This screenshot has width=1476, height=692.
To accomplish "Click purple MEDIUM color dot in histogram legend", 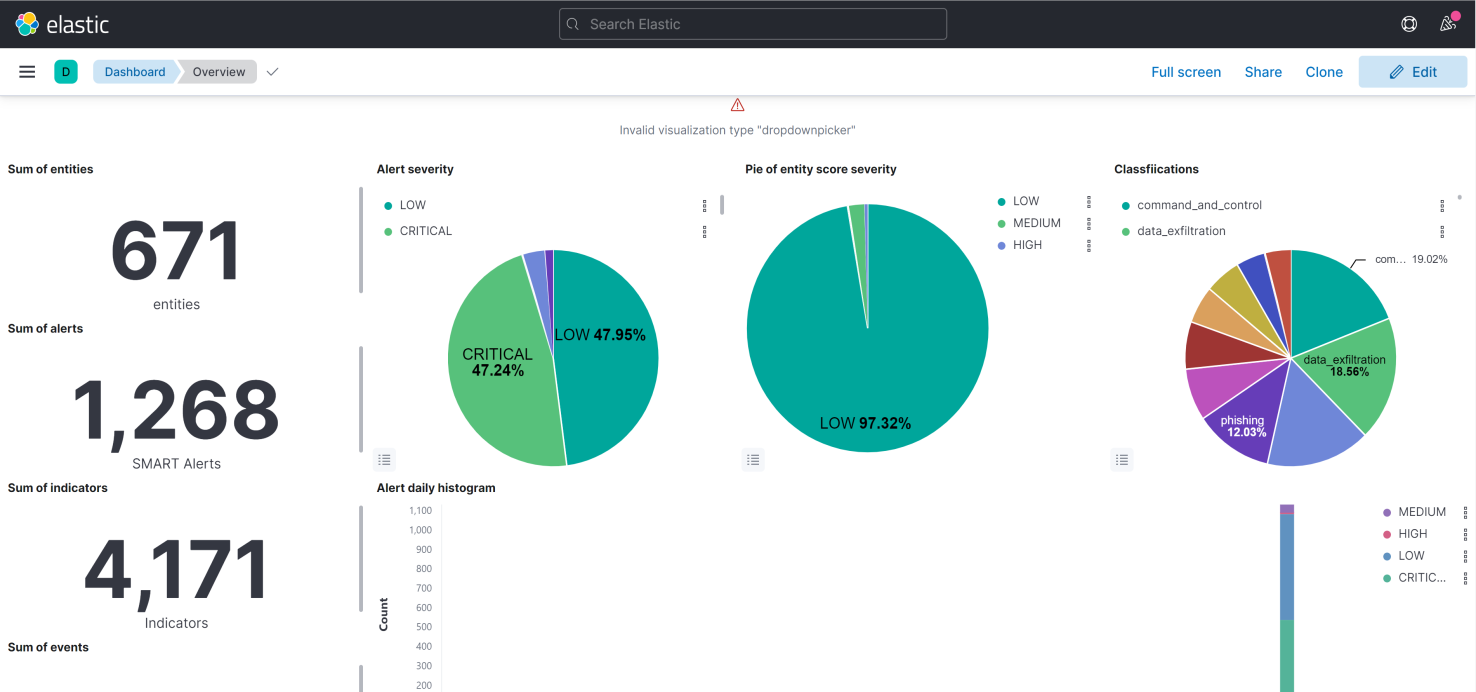I will [x=1387, y=512].
